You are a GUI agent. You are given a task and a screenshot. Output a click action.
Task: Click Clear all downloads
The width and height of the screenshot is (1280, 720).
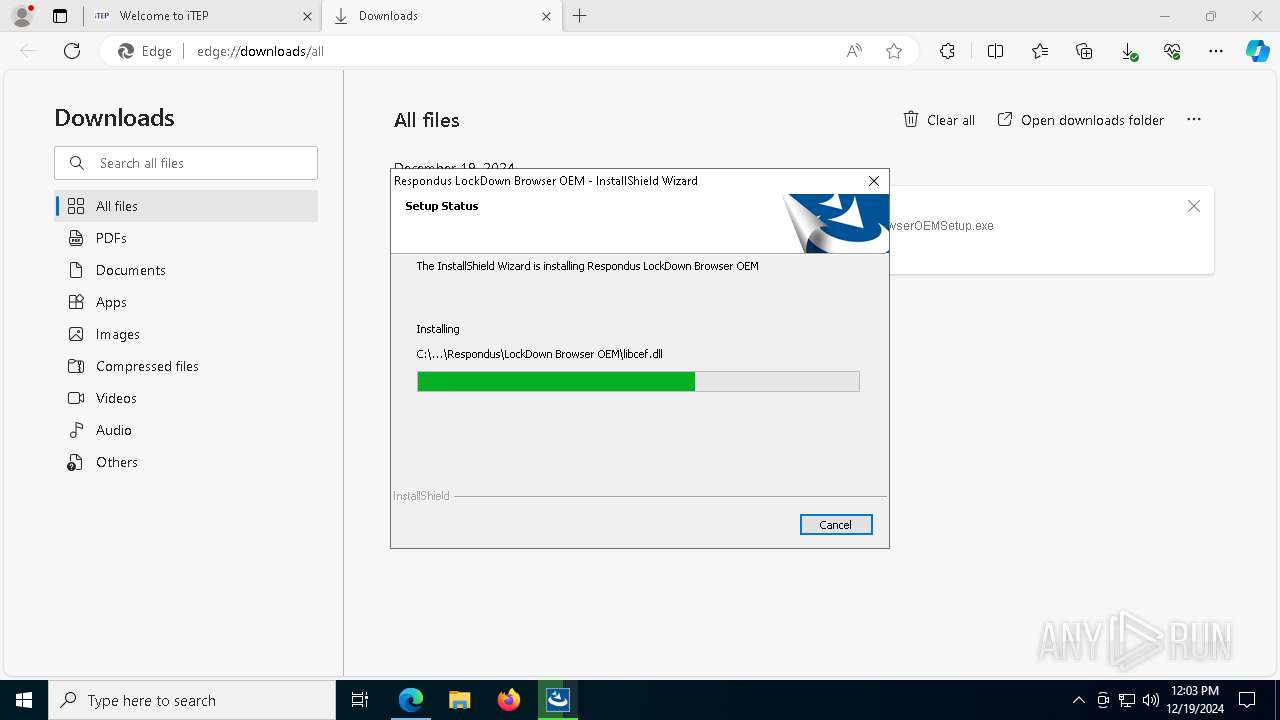939,120
